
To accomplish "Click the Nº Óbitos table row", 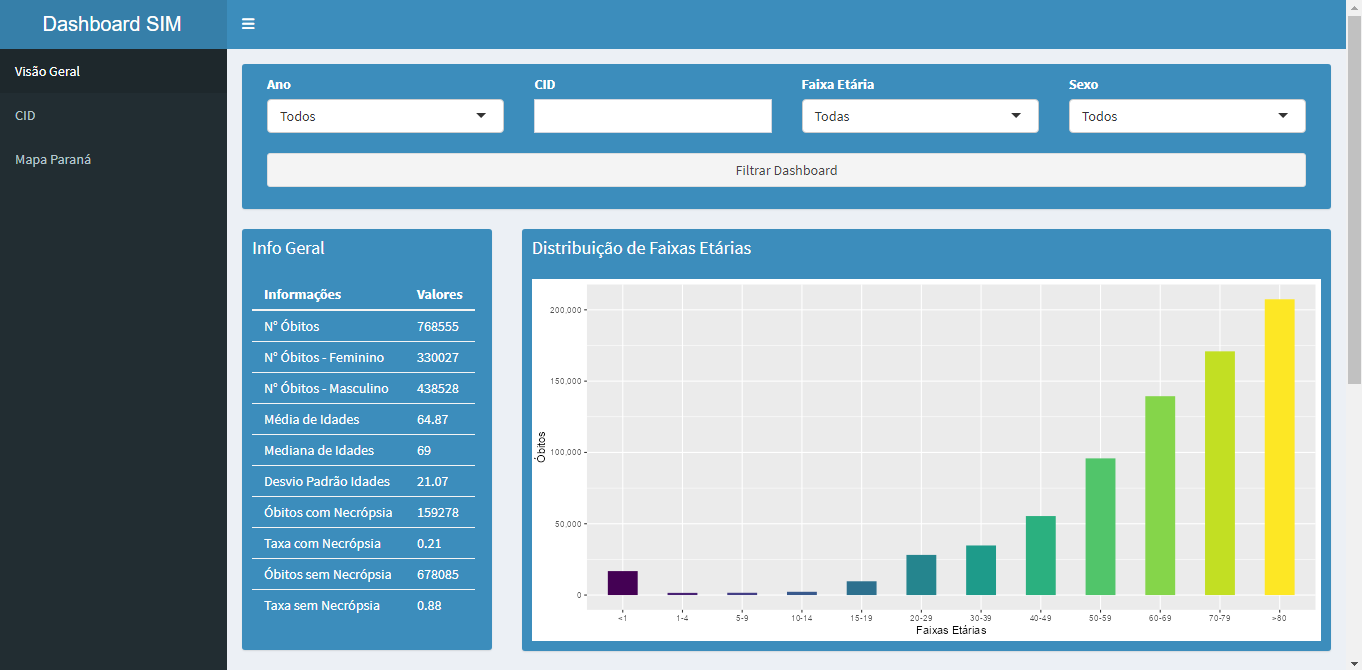I will (x=363, y=327).
